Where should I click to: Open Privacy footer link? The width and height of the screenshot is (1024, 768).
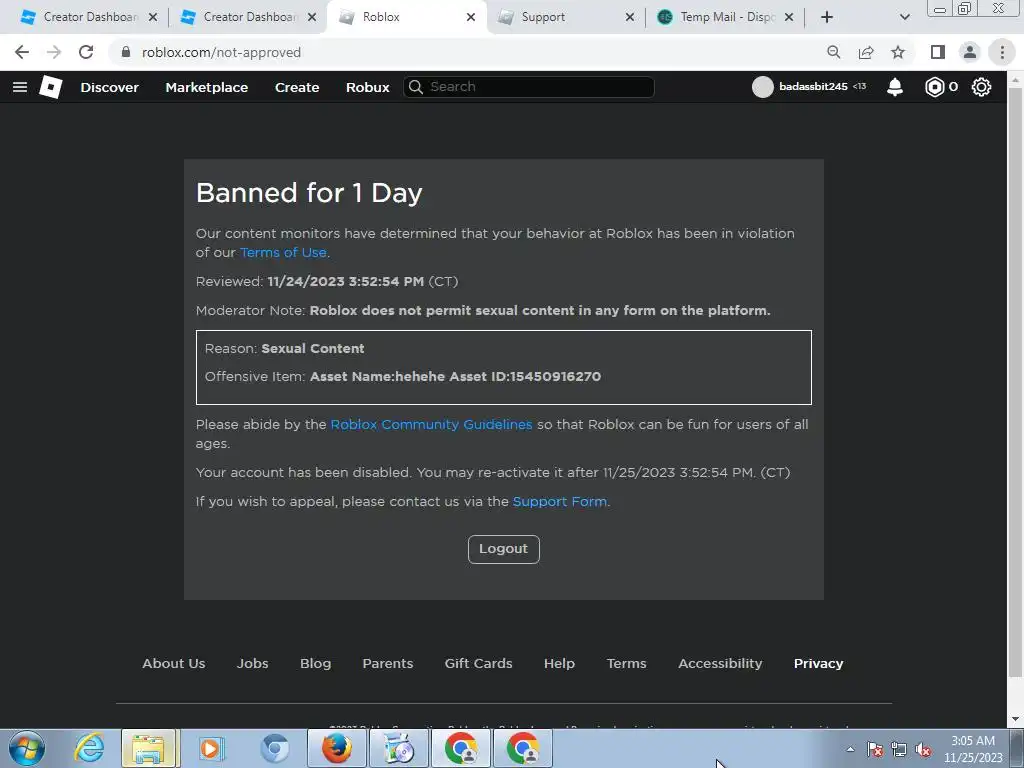tap(818, 664)
